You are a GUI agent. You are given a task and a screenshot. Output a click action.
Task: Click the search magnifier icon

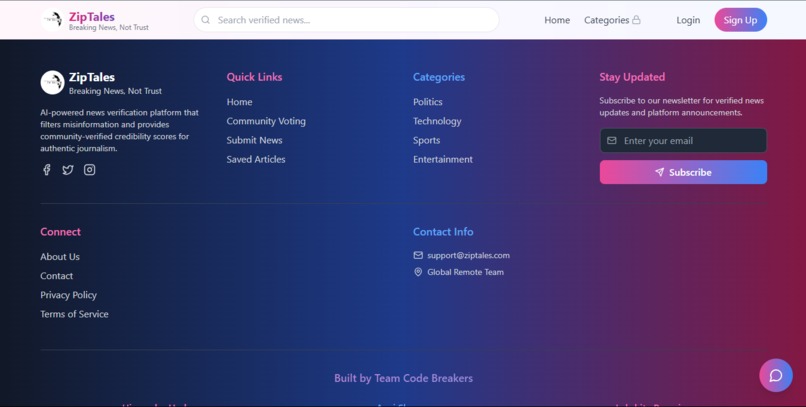(x=206, y=20)
